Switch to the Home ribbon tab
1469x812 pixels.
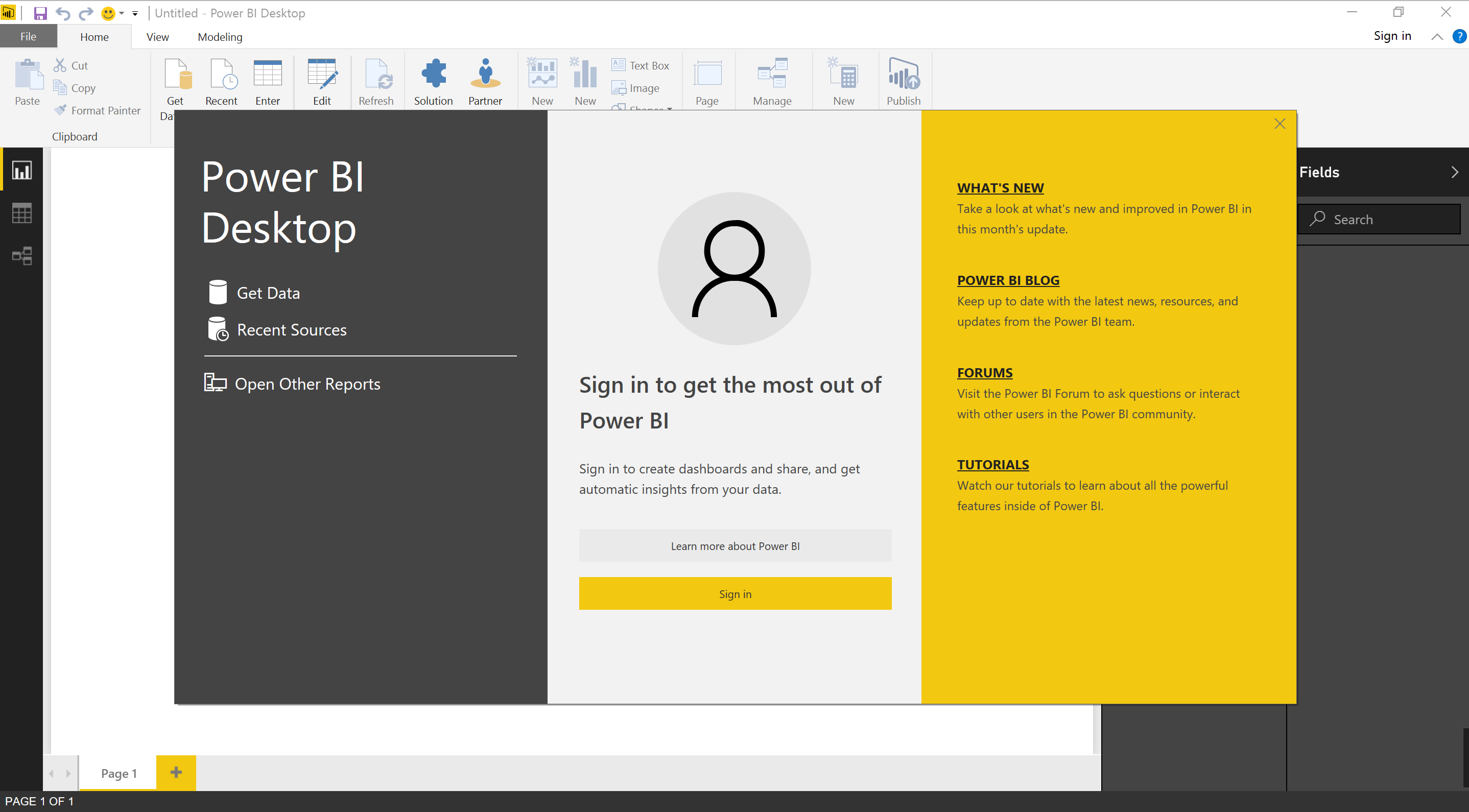tap(94, 36)
